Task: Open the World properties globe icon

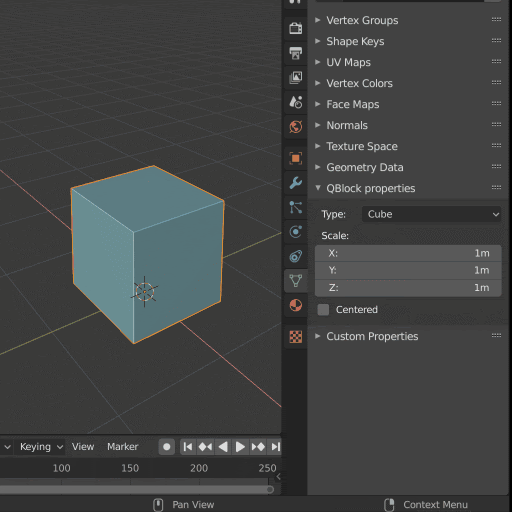Action: 296,127
